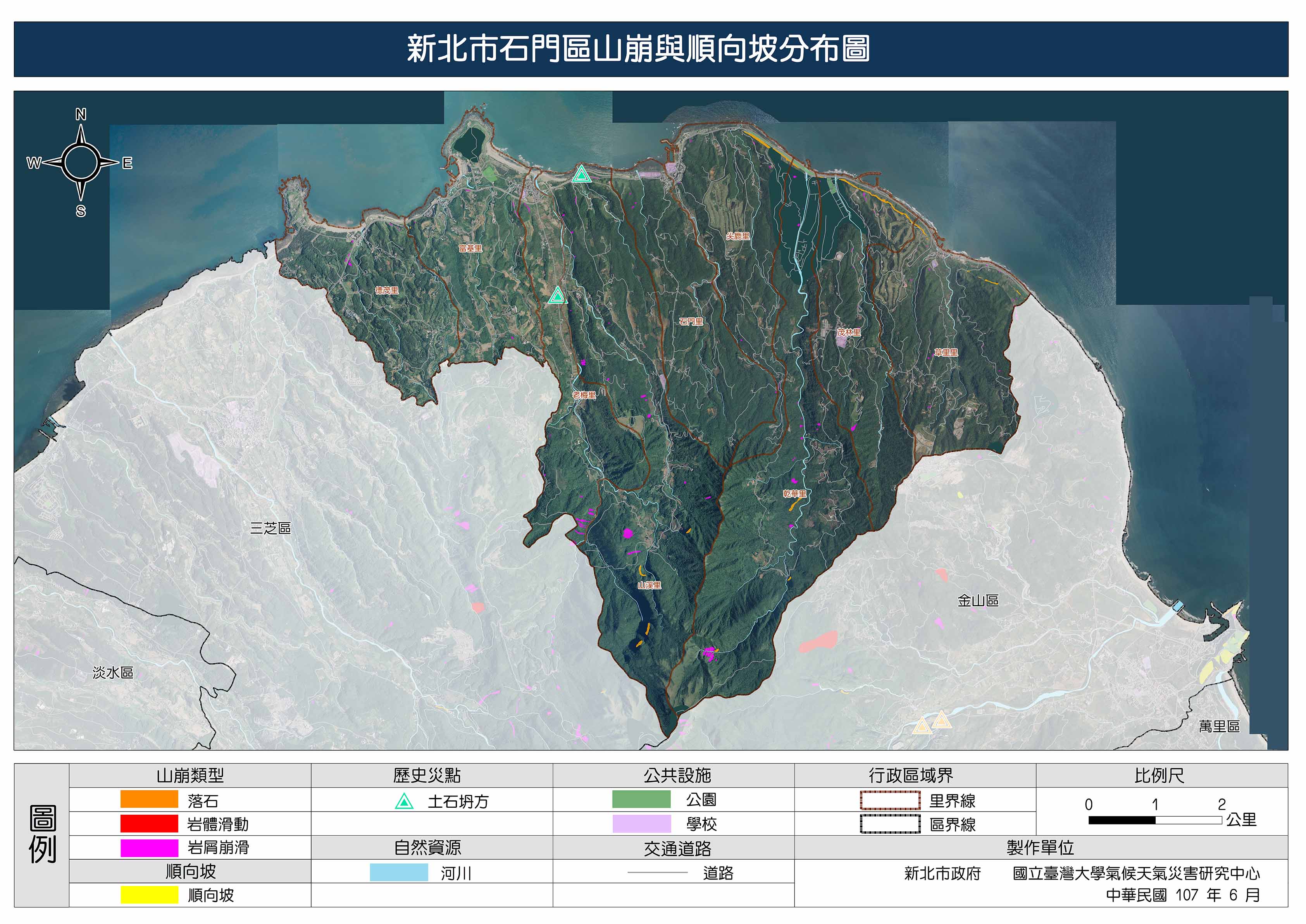Viewport: 1306px width, 924px height.
Task: Click the 石門里 village label
Action: coord(691,321)
